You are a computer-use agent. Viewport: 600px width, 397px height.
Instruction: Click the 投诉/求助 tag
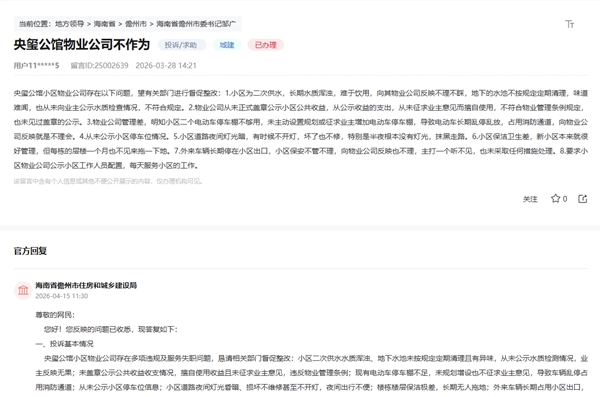pos(181,45)
